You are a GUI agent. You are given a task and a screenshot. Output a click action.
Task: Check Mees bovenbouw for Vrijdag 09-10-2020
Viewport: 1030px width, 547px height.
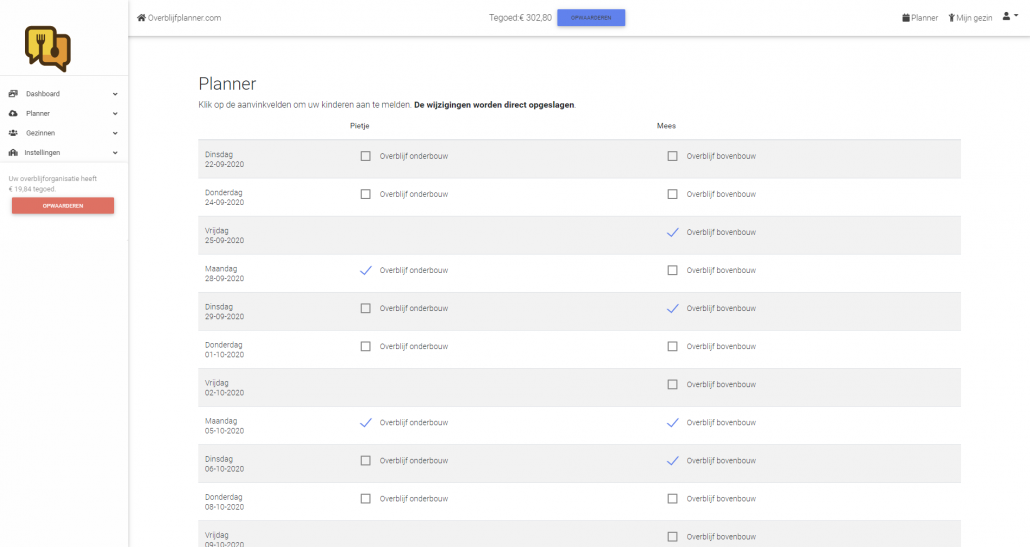pos(672,537)
